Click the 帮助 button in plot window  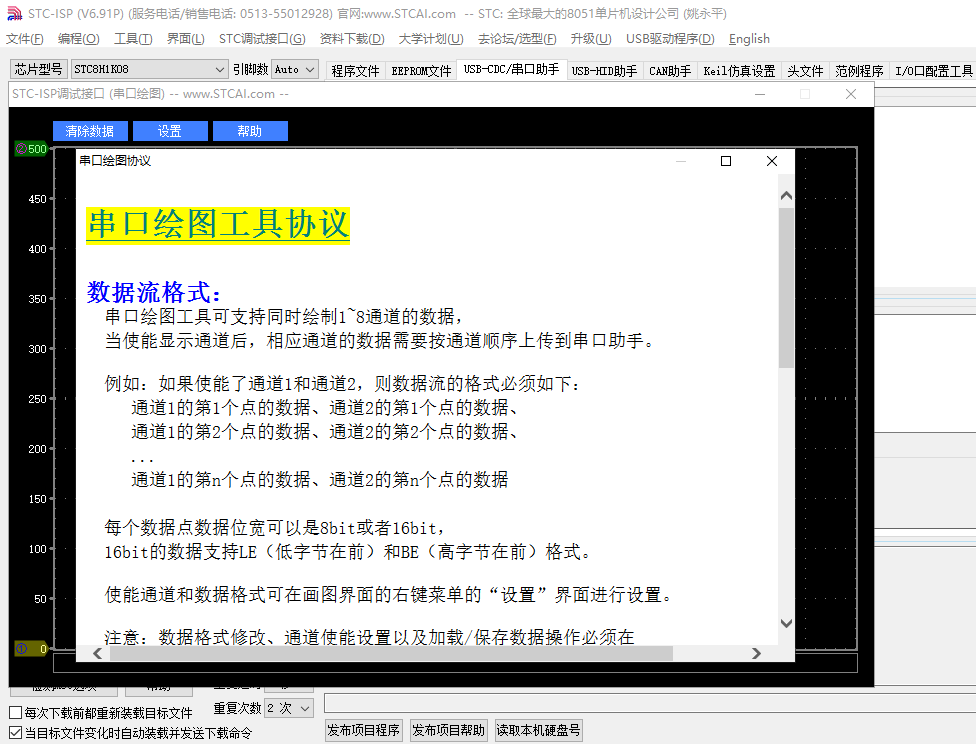pos(250,131)
